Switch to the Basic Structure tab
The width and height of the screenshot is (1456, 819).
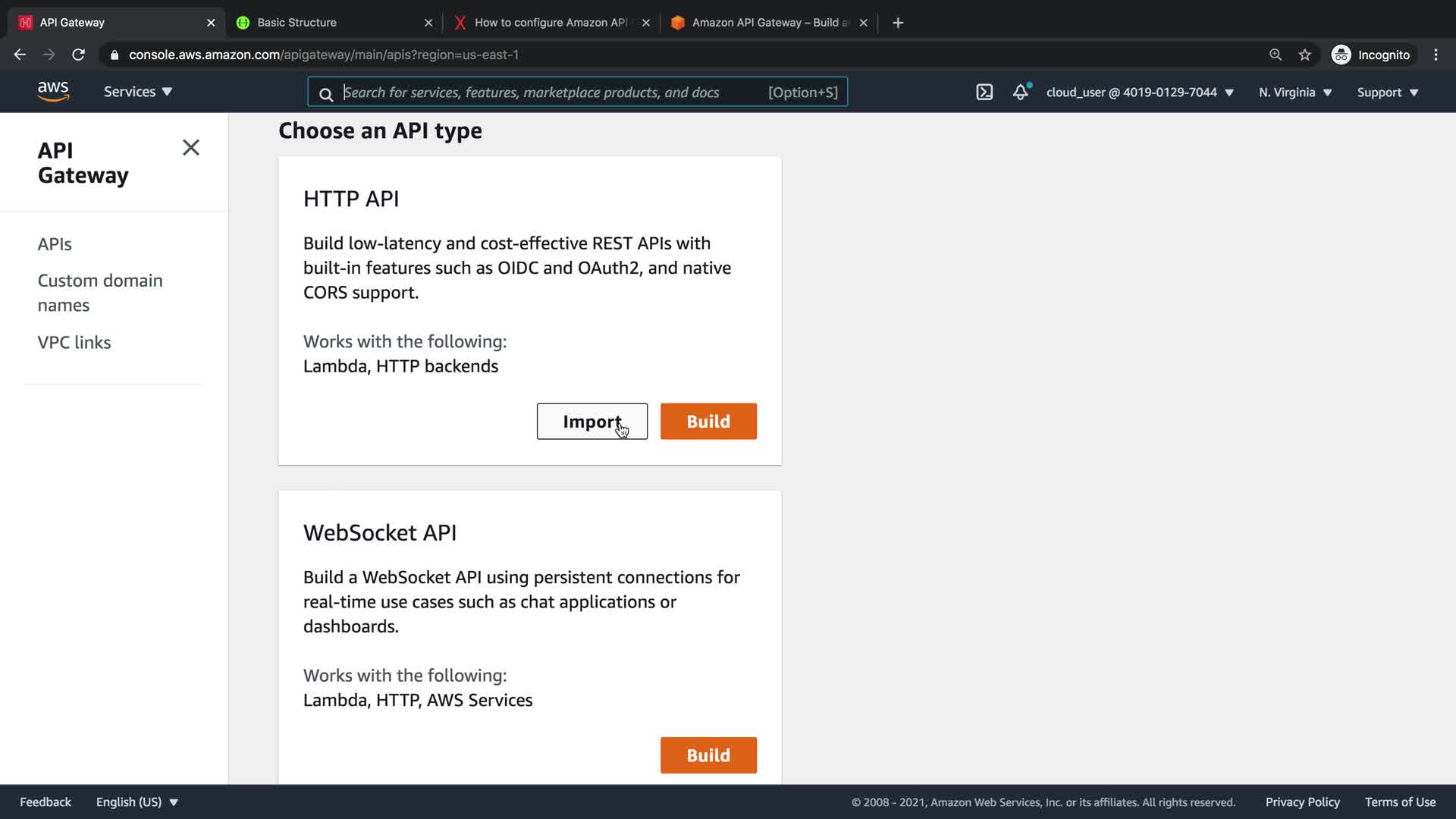[297, 23]
